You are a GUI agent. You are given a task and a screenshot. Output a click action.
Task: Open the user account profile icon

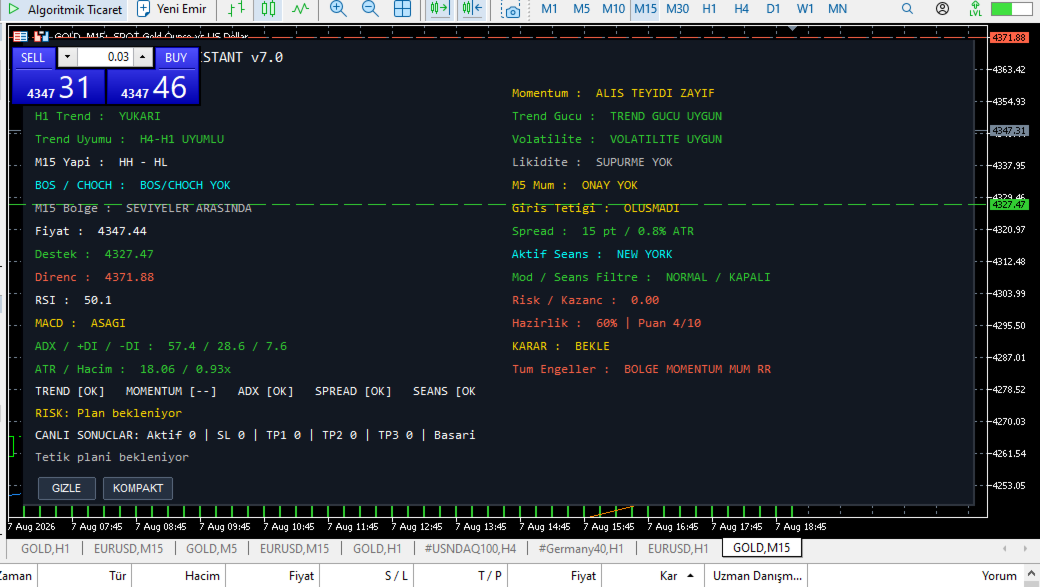(x=942, y=9)
